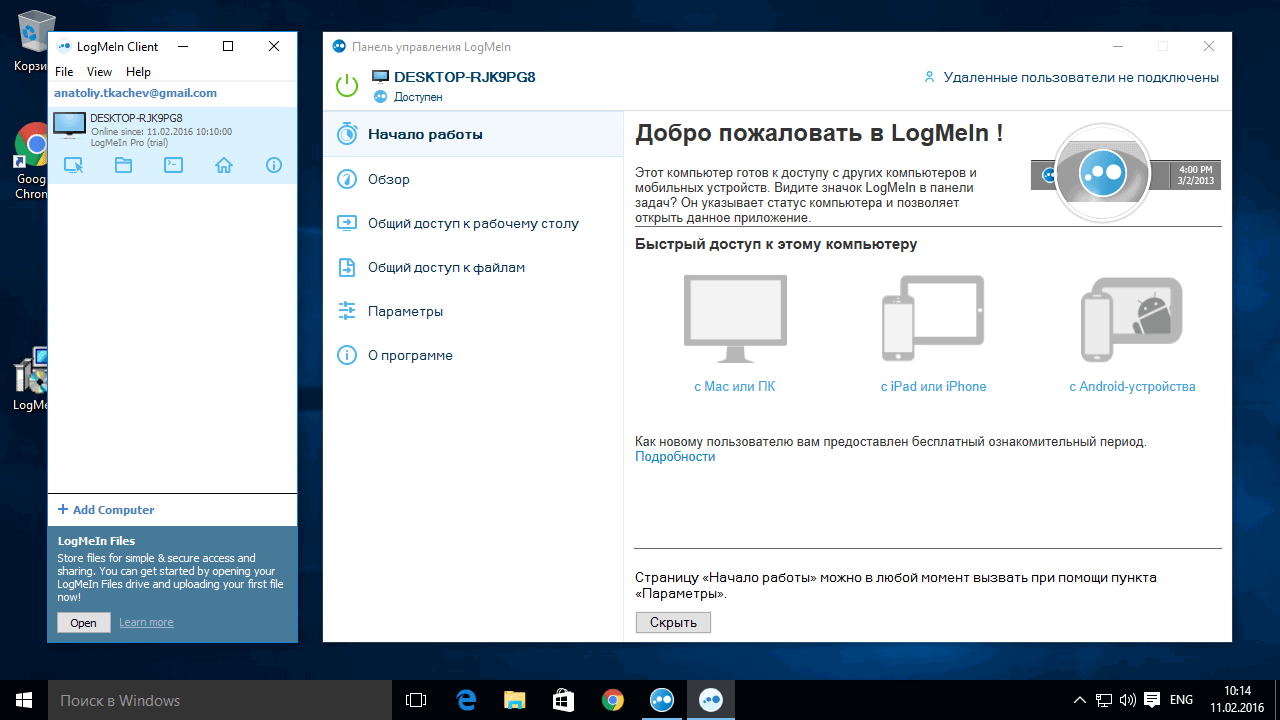Go to Общий доступ к файлам
Screen dimensions: 1280x720
[x=473, y=267]
